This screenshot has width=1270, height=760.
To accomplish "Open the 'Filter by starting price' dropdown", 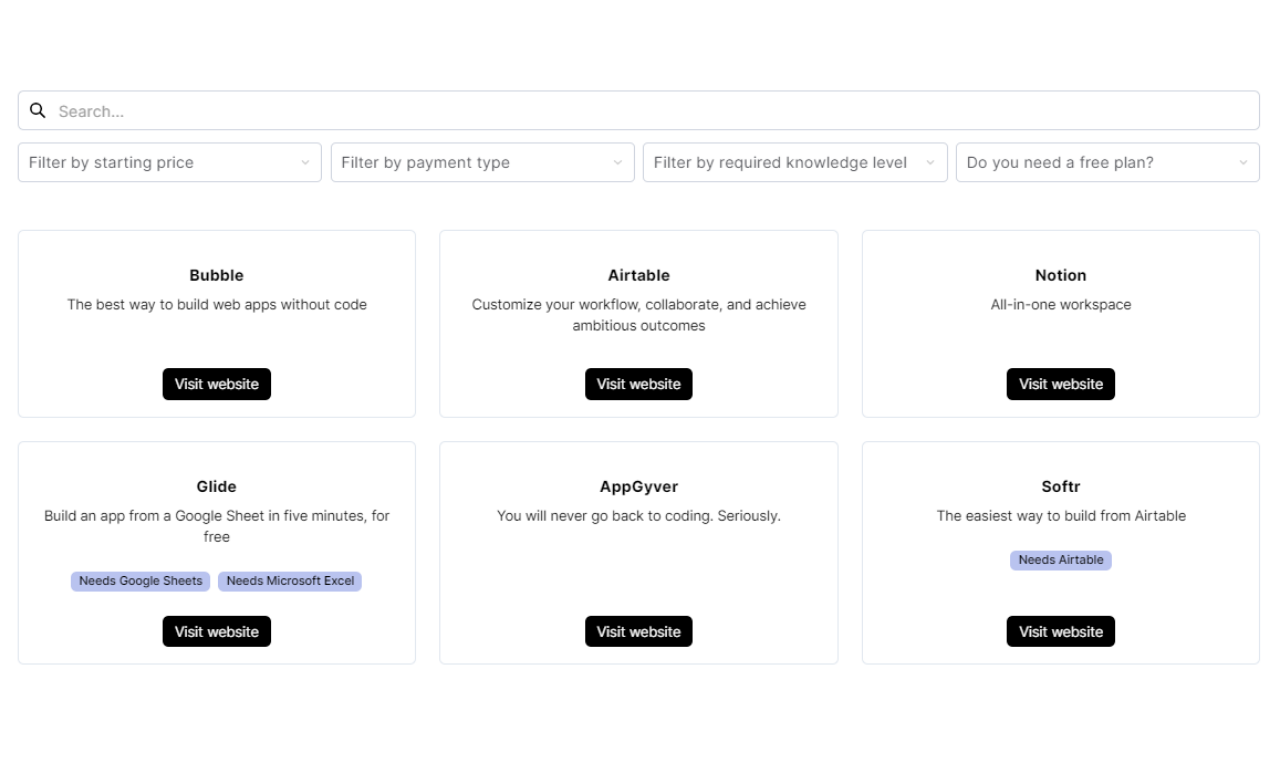I will pos(169,162).
